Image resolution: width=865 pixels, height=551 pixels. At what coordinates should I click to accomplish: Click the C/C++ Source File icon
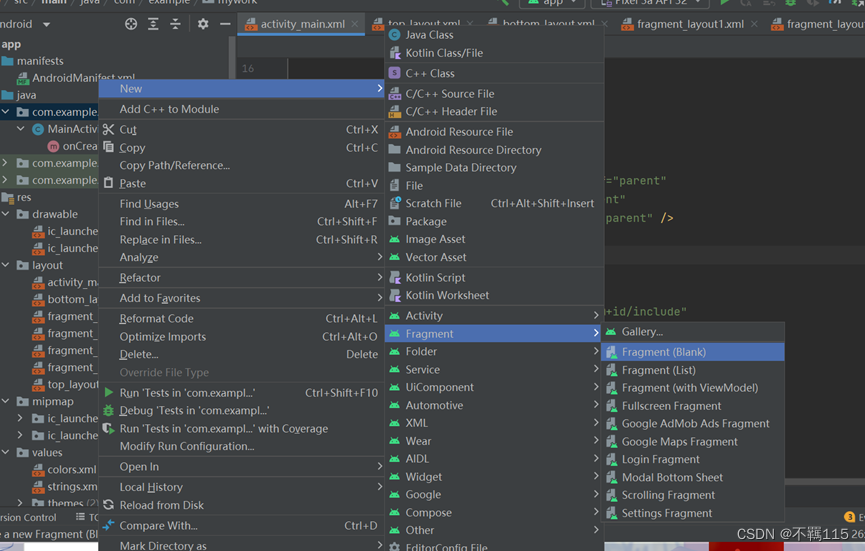coord(394,94)
